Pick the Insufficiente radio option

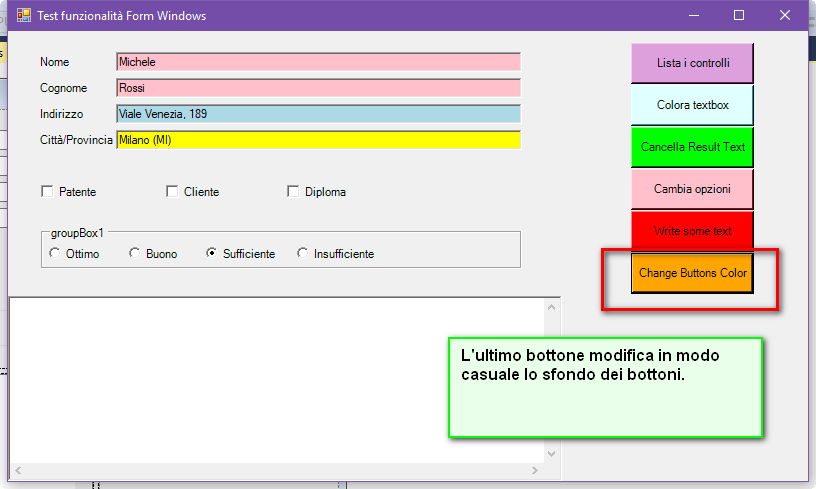pos(303,254)
